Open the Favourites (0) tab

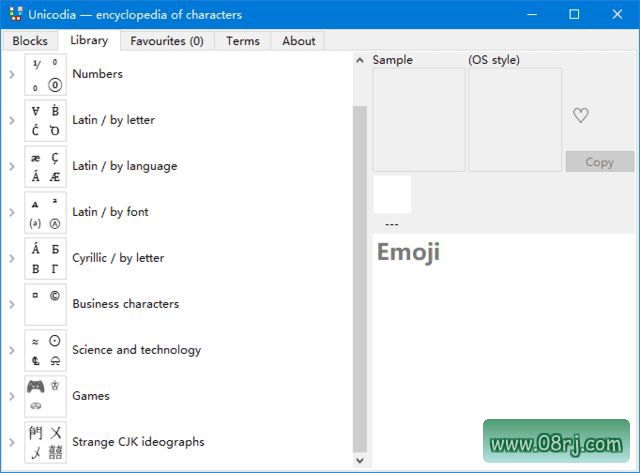click(167, 41)
